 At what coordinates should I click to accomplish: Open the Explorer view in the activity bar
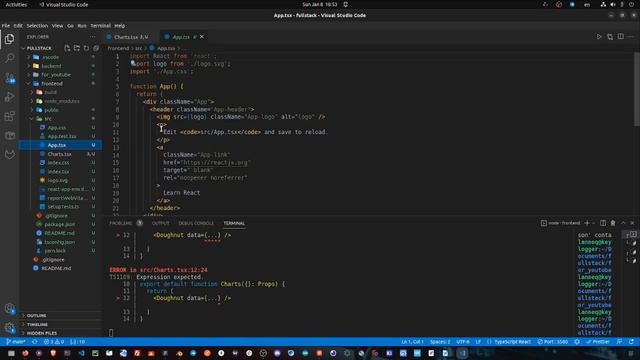[x=9, y=39]
